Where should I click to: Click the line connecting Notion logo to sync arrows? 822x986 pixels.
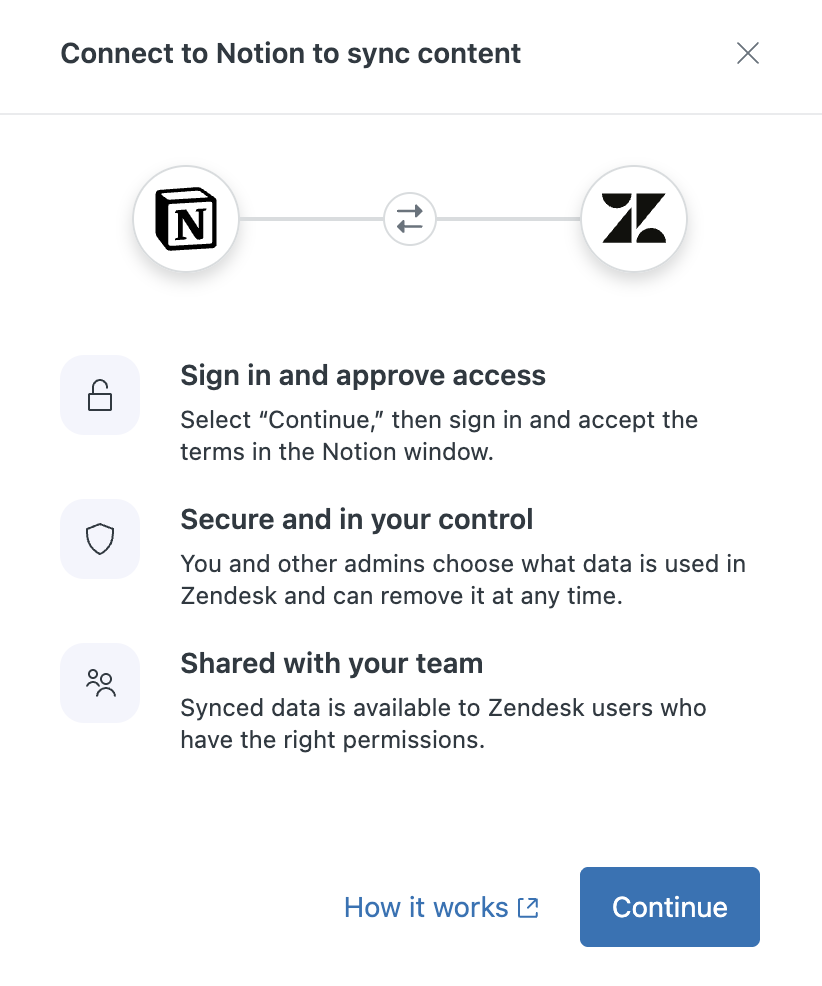coord(311,219)
